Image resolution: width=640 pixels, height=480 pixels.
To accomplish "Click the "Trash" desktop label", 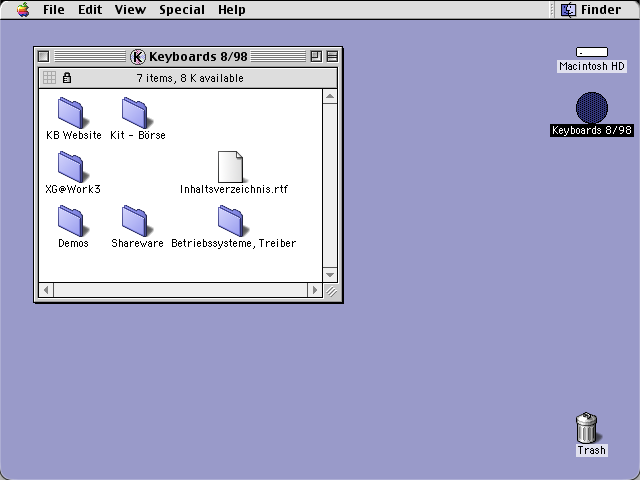I will pyautogui.click(x=591, y=450).
